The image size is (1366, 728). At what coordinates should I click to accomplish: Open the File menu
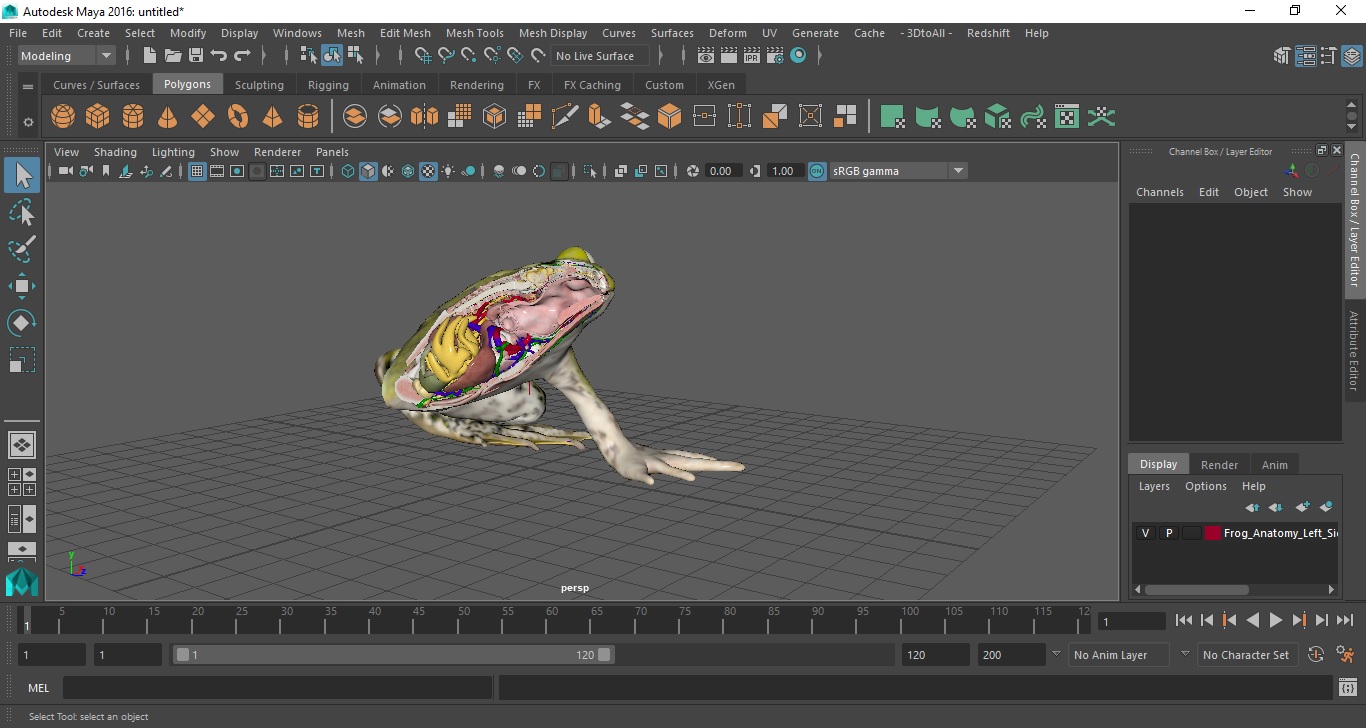tap(18, 33)
